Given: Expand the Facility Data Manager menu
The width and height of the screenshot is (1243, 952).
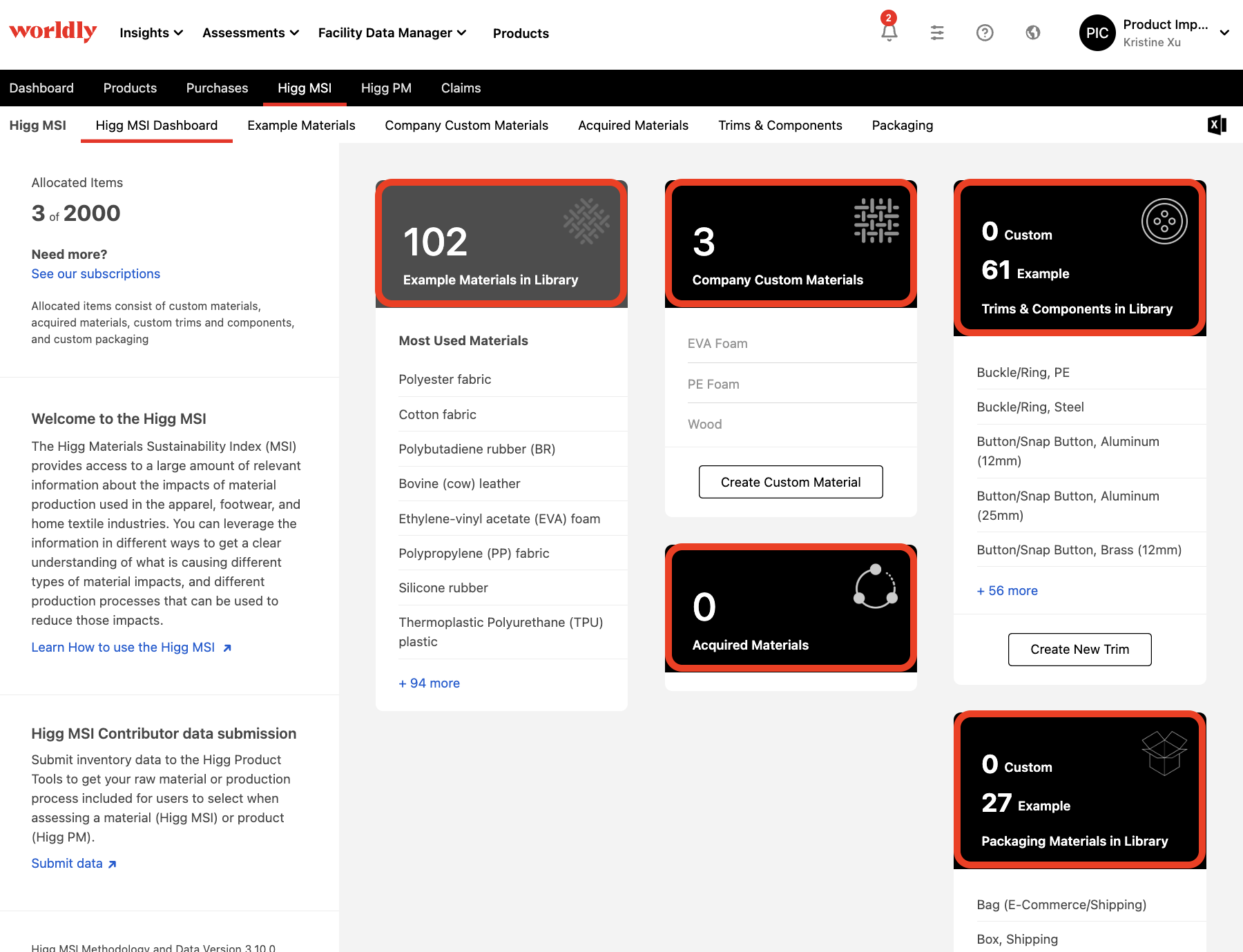Looking at the screenshot, I should click(x=392, y=32).
